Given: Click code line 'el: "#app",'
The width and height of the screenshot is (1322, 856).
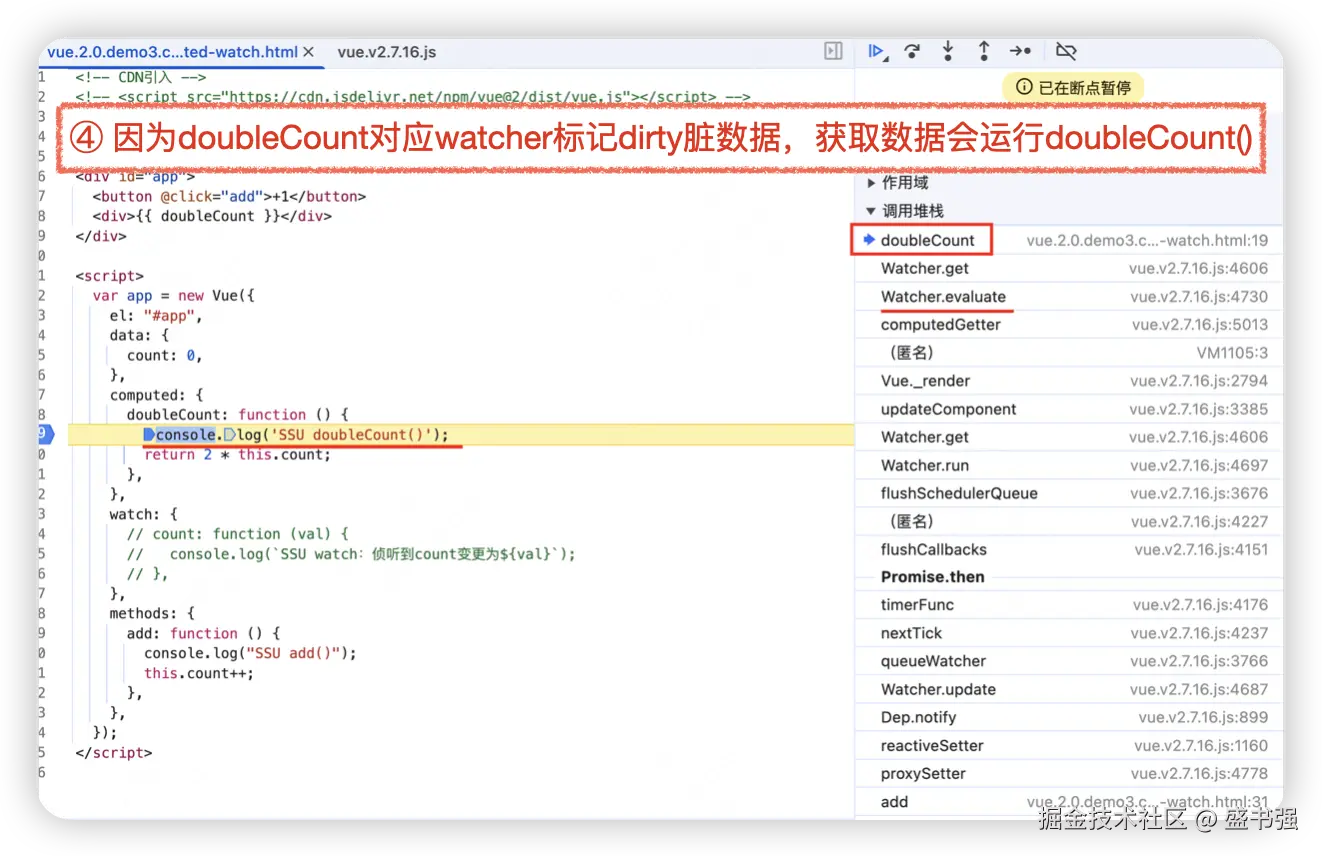Looking at the screenshot, I should click(156, 316).
